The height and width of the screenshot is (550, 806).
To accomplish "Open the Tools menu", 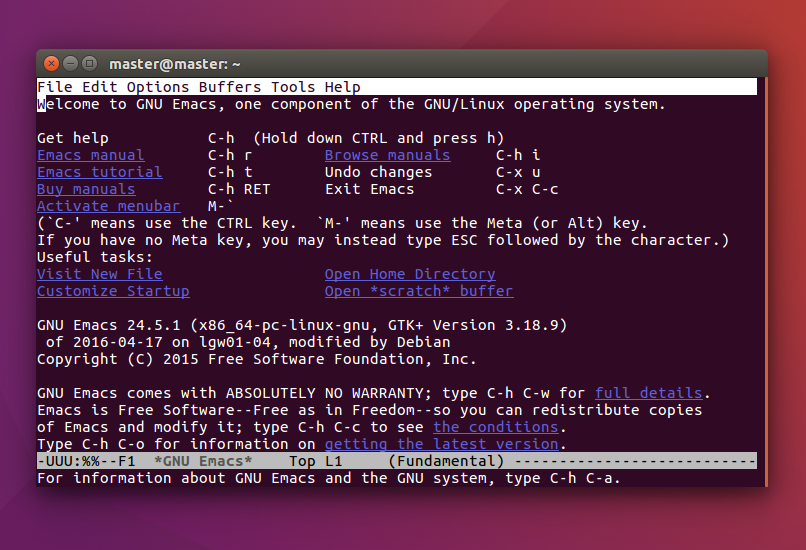I will pos(293,87).
